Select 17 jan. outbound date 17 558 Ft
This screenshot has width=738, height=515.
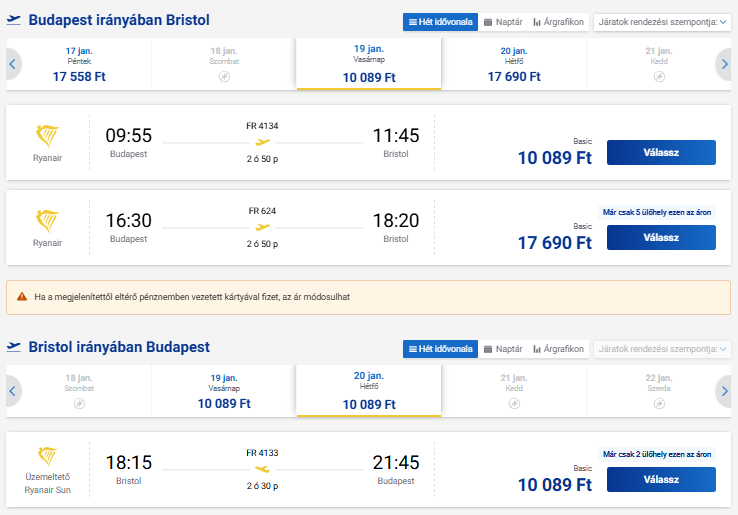point(79,64)
